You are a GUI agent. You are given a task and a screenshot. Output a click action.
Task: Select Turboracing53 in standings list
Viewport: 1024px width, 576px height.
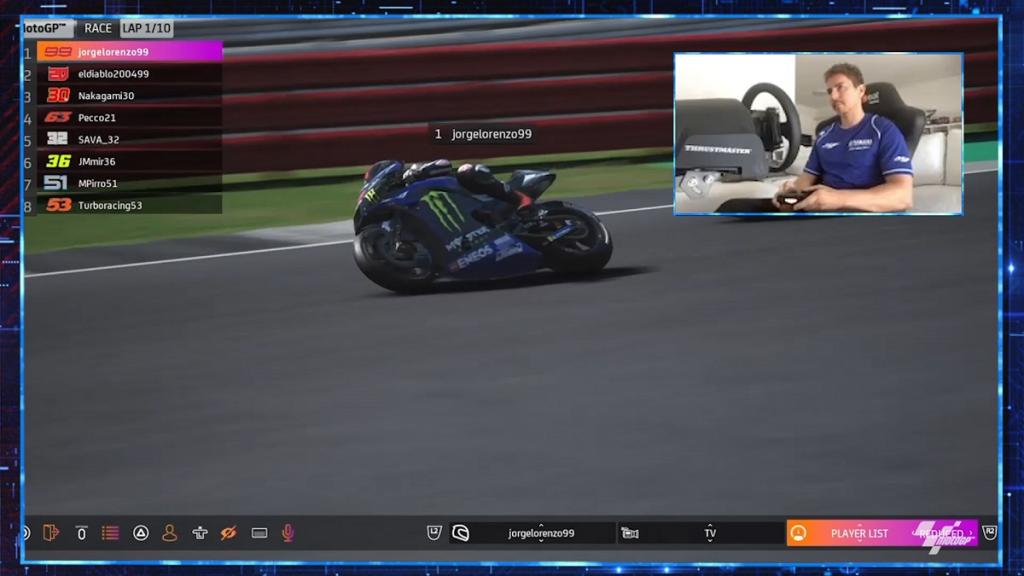129,205
